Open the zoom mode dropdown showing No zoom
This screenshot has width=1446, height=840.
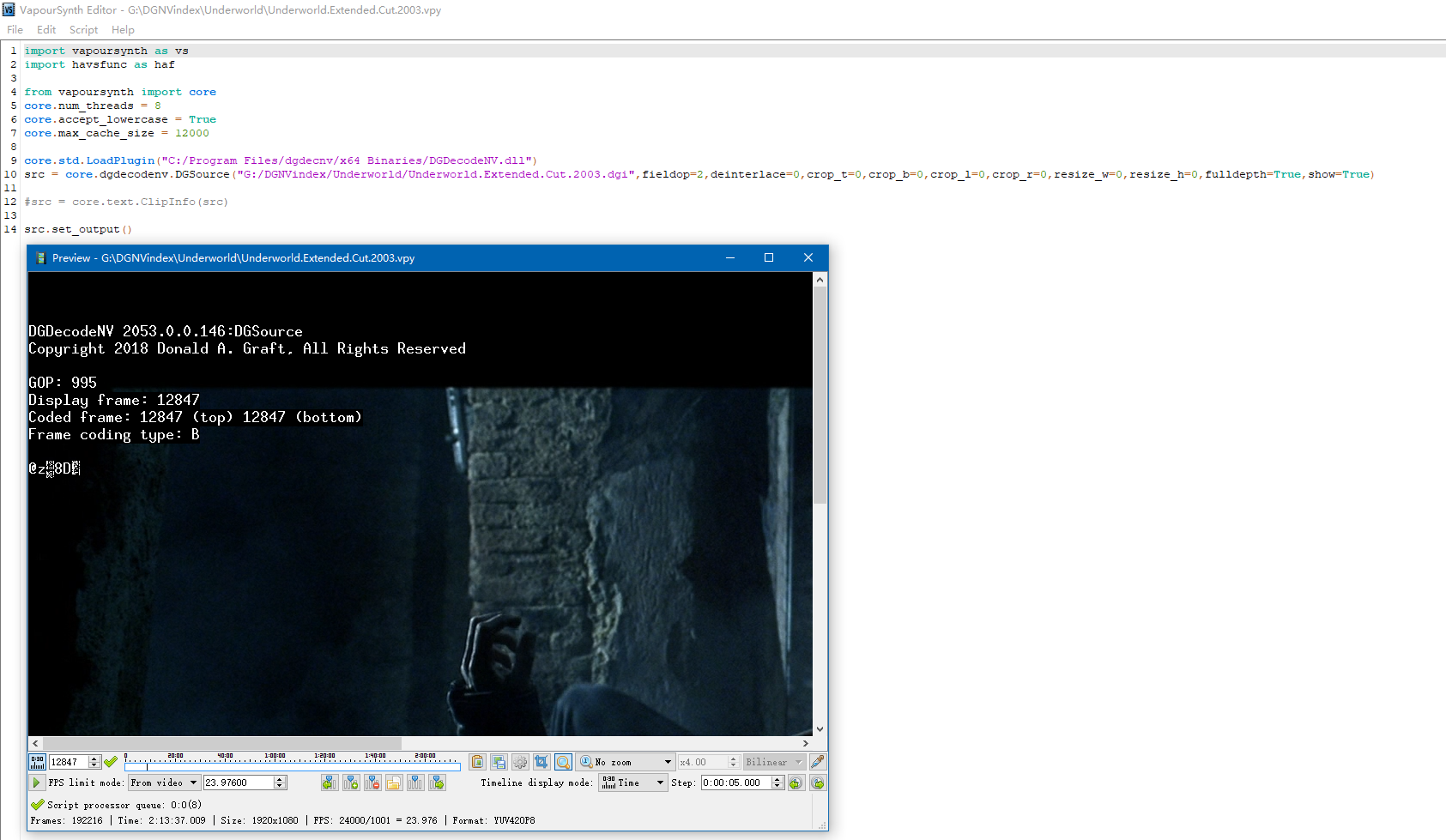(x=626, y=762)
